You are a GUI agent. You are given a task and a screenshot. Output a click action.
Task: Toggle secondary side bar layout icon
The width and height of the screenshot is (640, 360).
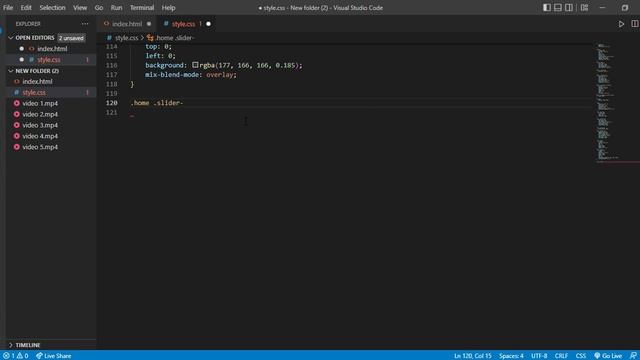[x=569, y=8]
